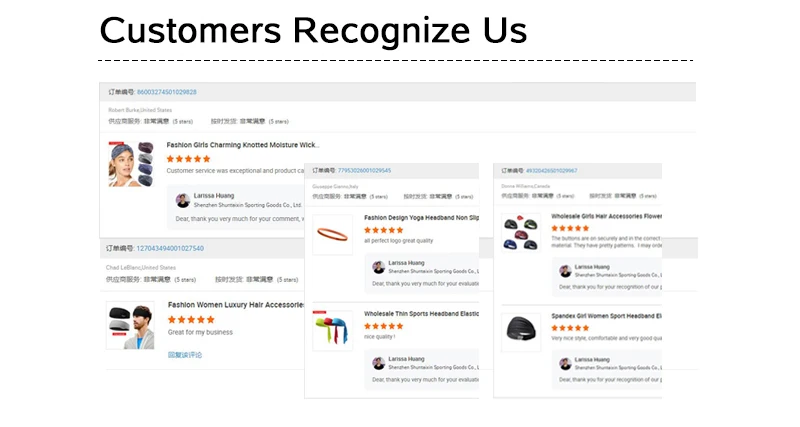This screenshot has height=427, width=800.
Task: Click the orange yoga headband thumbnail
Action: point(333,235)
